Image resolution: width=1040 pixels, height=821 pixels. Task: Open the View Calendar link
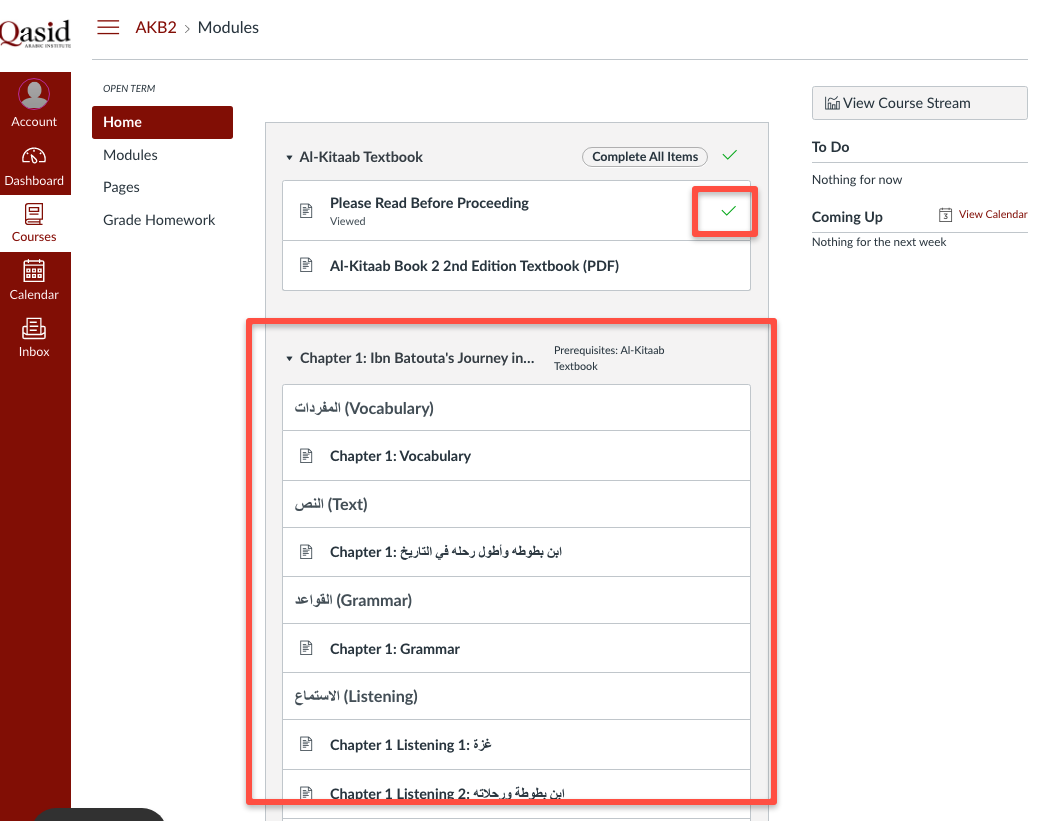click(992, 214)
